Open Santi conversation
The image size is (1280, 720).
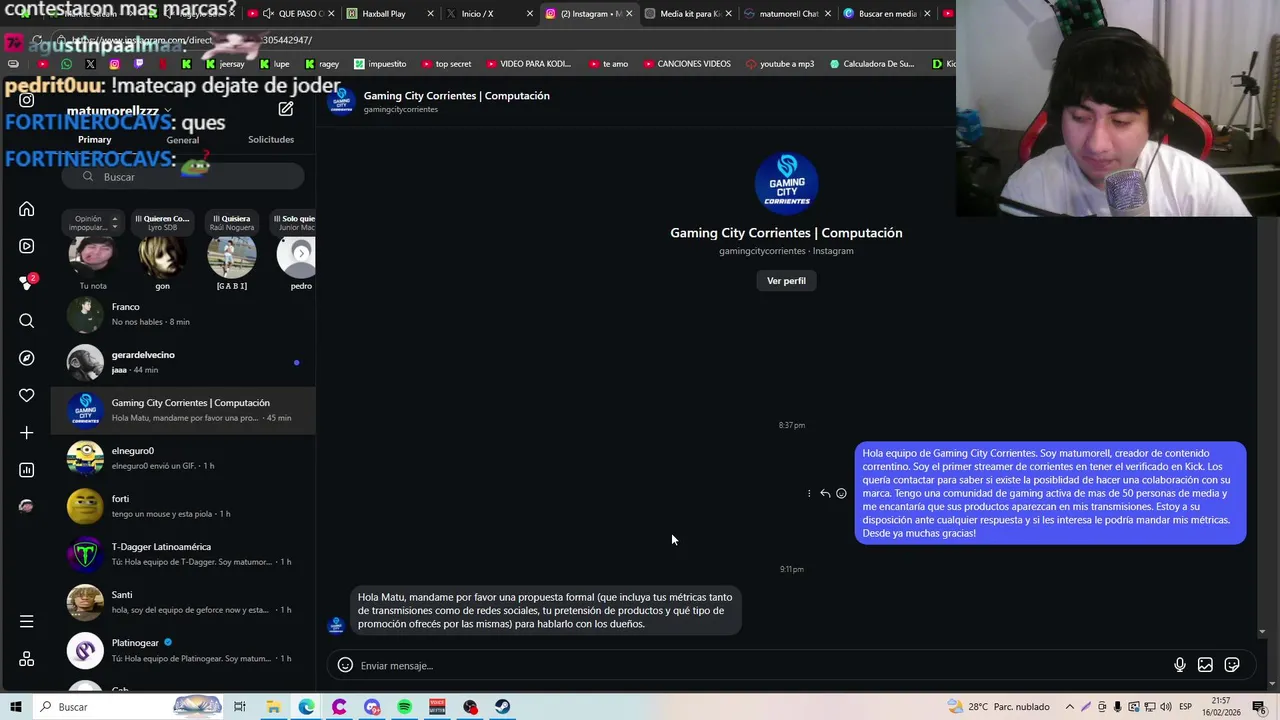(x=183, y=602)
